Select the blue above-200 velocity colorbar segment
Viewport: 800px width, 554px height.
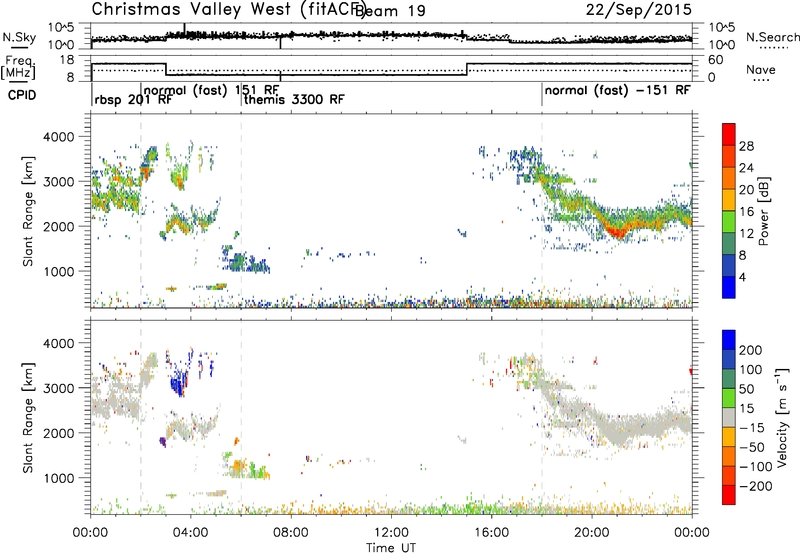pos(729,340)
